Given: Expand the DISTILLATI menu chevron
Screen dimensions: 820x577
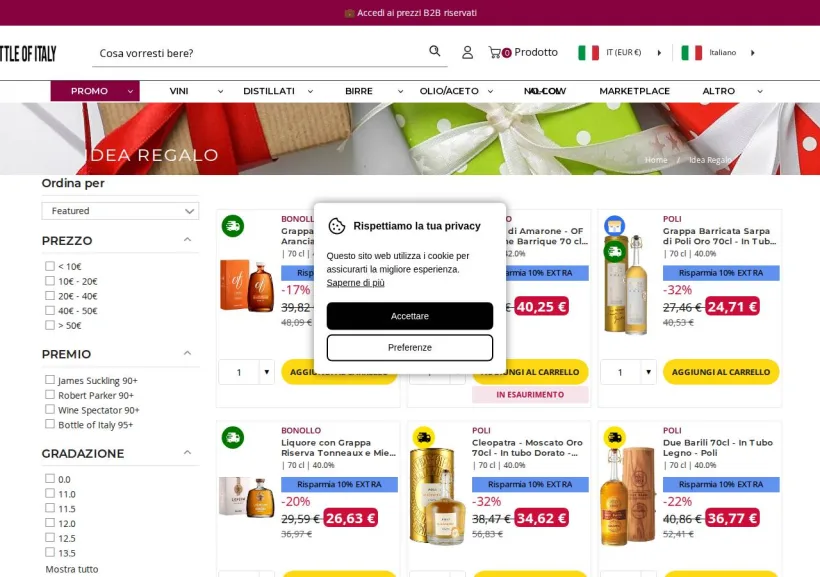Looking at the screenshot, I should click(310, 92).
